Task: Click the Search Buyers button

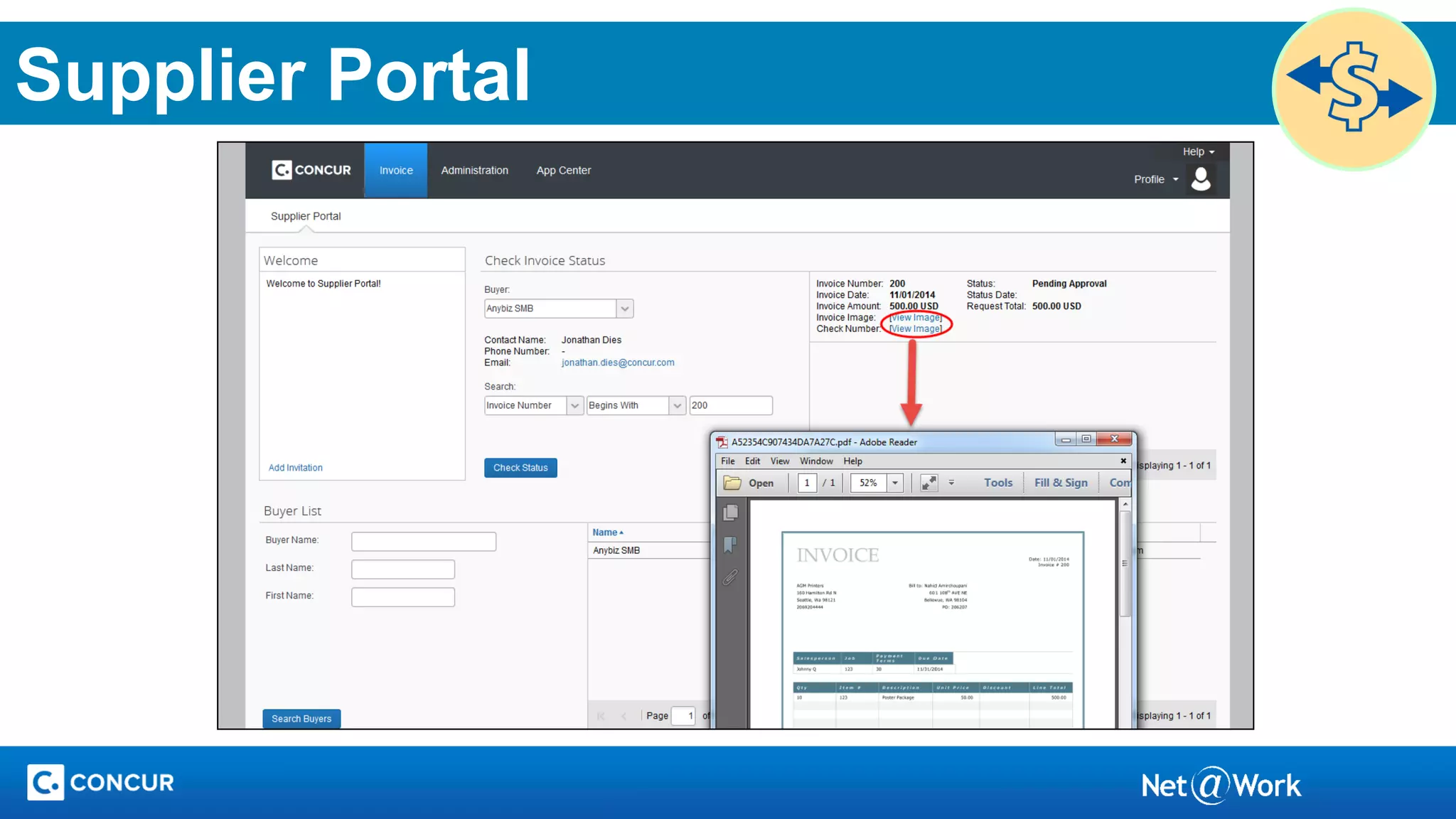Action: coord(301,719)
